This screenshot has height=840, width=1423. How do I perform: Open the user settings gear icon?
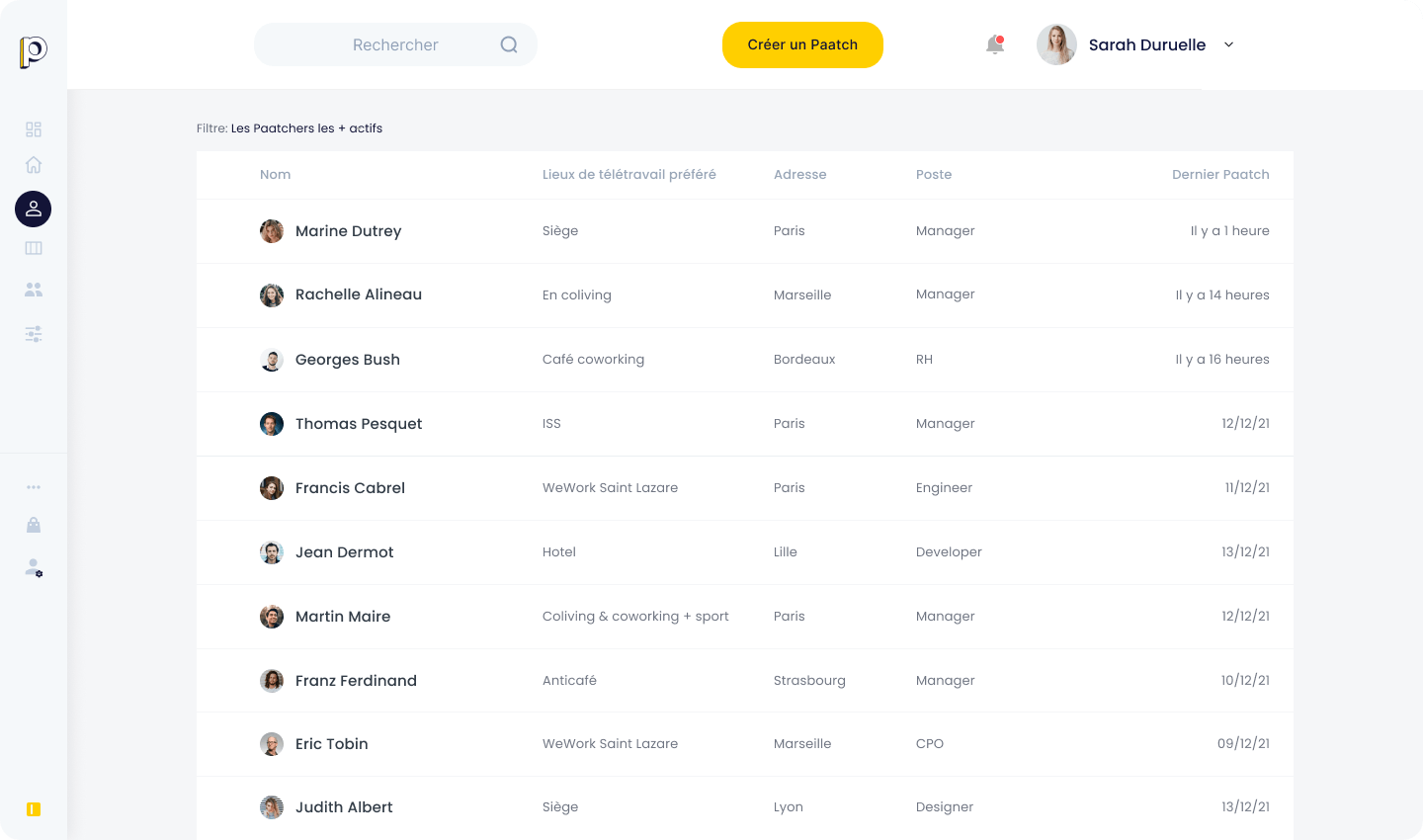click(34, 568)
